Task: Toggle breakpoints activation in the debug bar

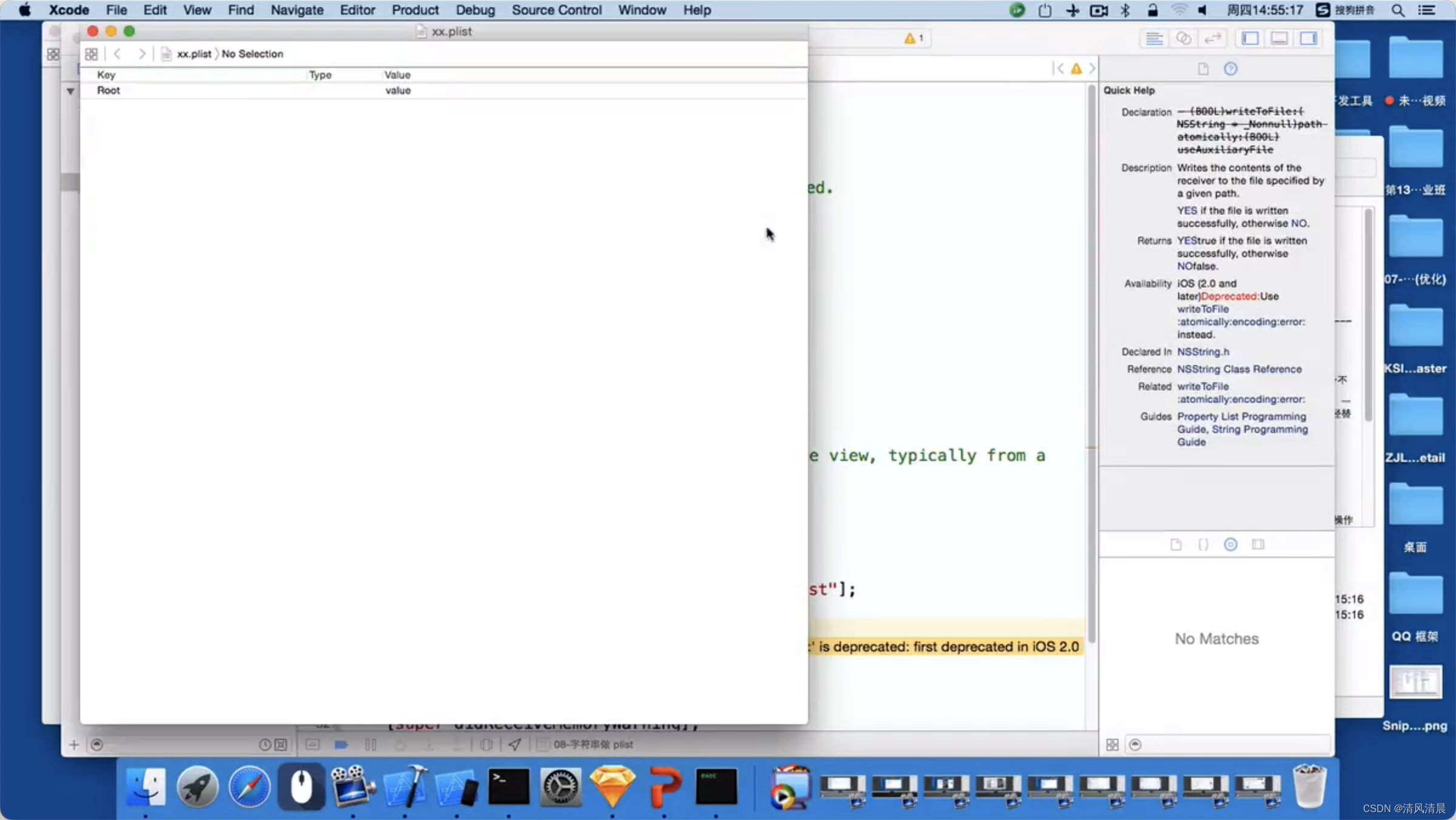Action: (x=341, y=745)
